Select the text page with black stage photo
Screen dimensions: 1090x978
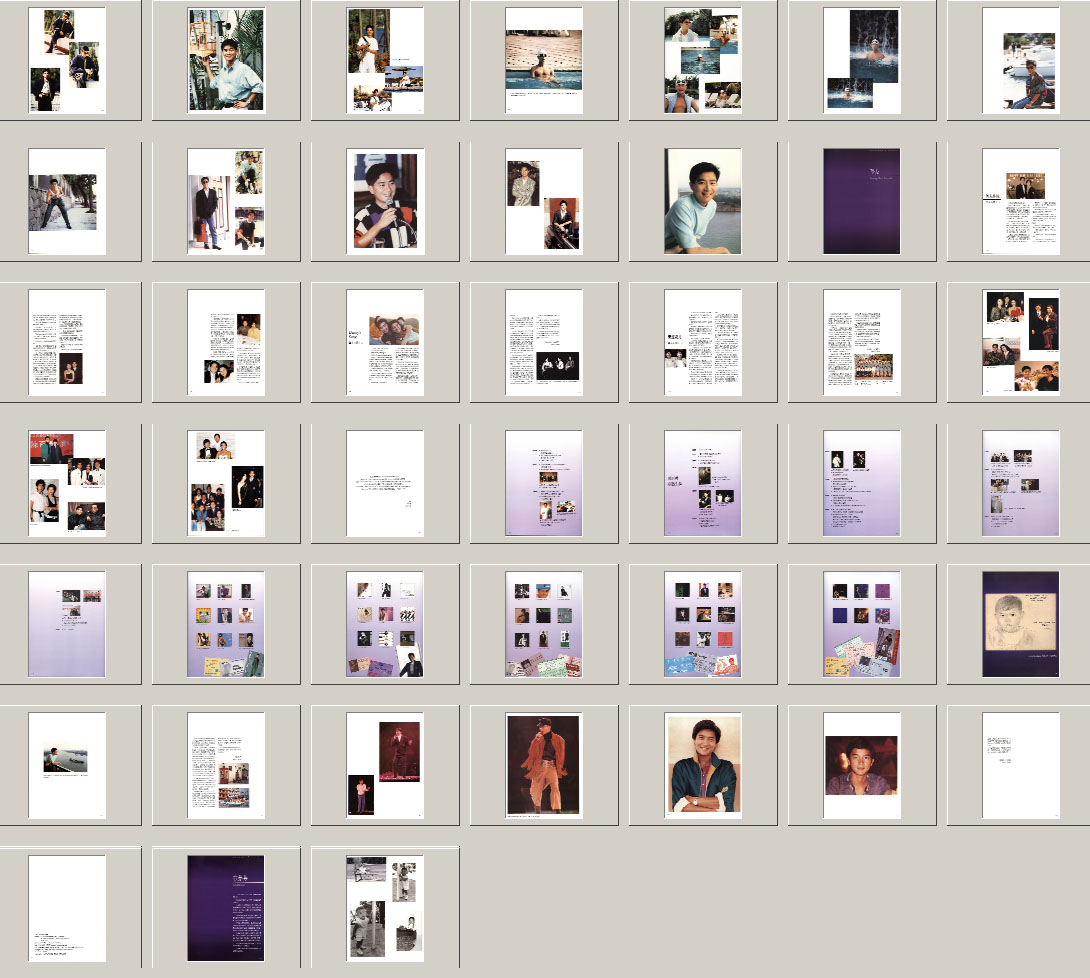(544, 342)
